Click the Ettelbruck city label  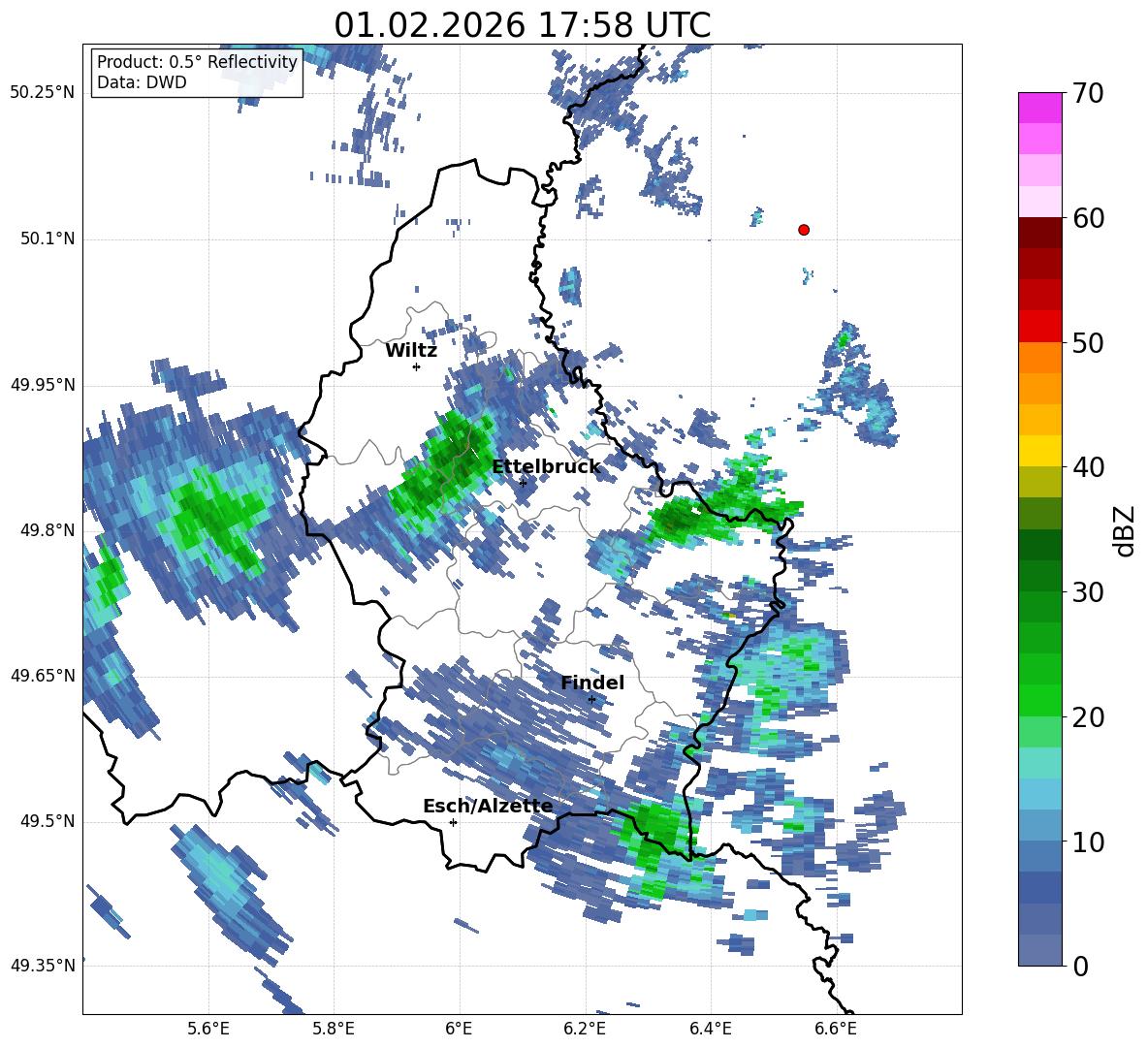tap(546, 467)
